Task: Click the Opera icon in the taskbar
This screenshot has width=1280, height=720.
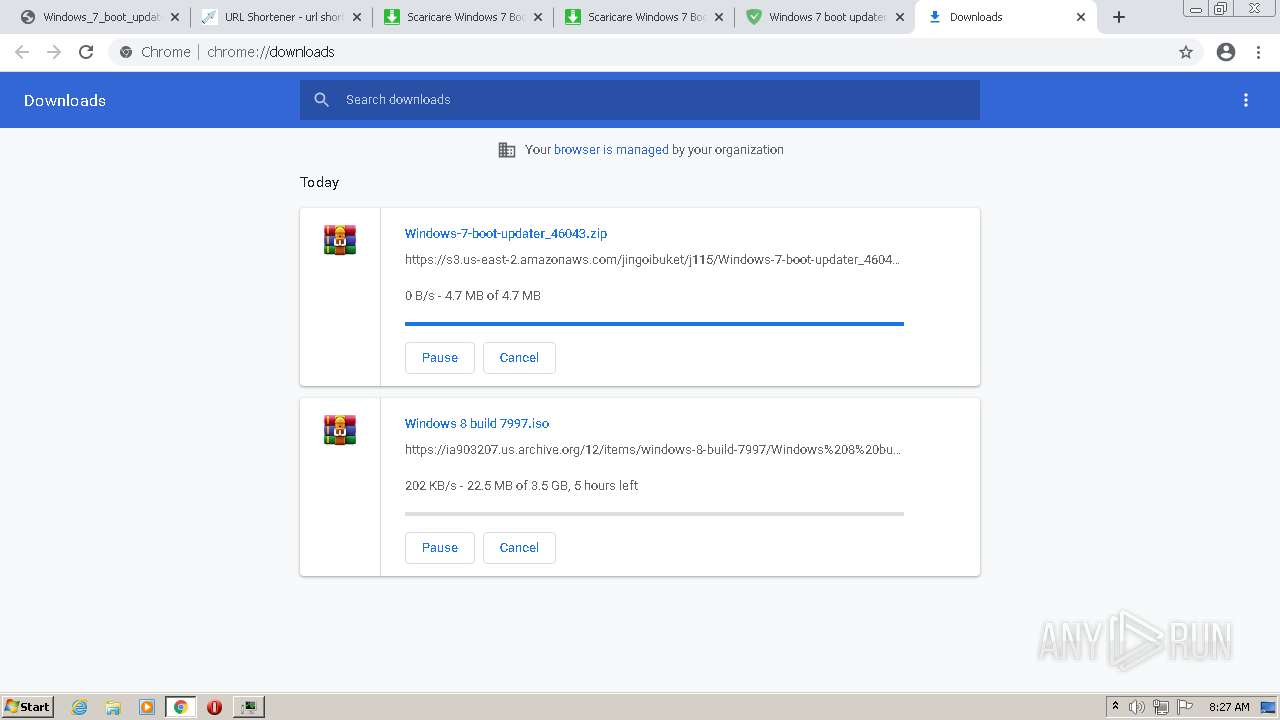Action: click(214, 707)
